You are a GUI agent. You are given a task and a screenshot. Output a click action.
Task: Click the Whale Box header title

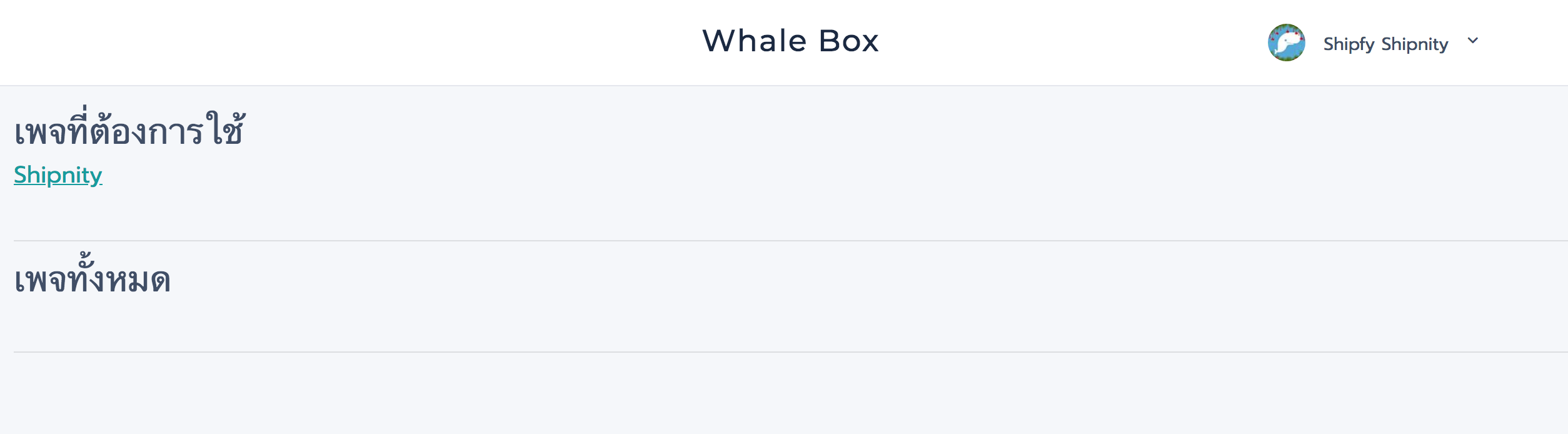pyautogui.click(x=791, y=41)
